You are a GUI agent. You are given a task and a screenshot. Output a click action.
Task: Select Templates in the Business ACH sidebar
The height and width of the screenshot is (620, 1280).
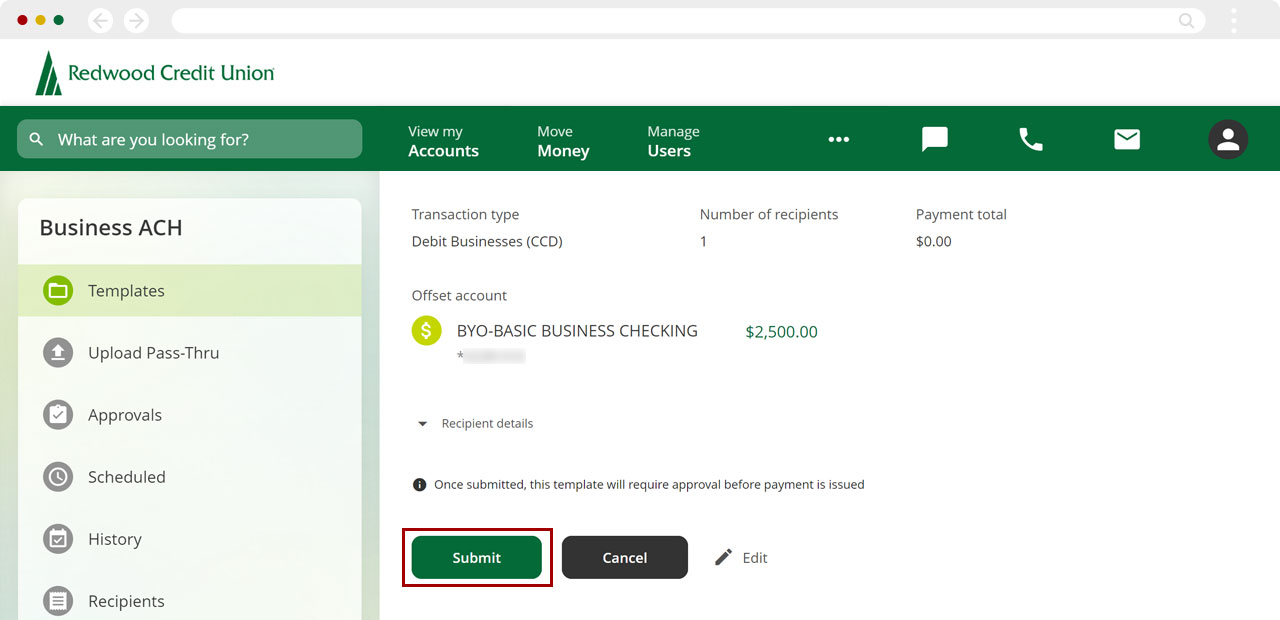point(126,291)
